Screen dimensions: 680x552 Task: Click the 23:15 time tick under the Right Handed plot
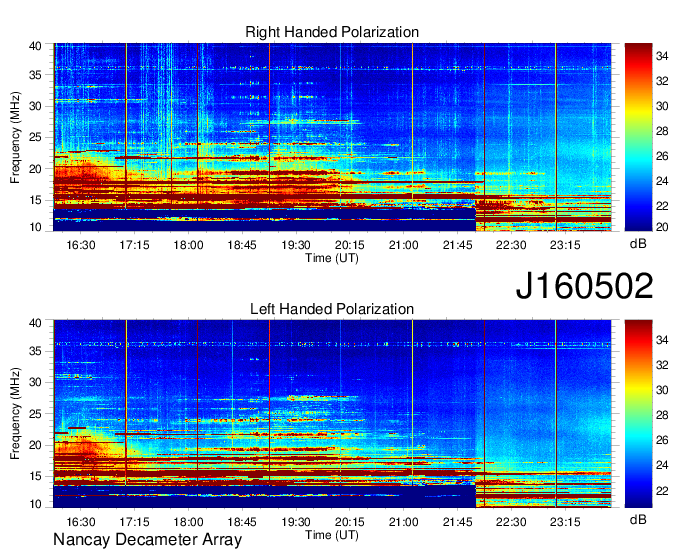point(565,245)
